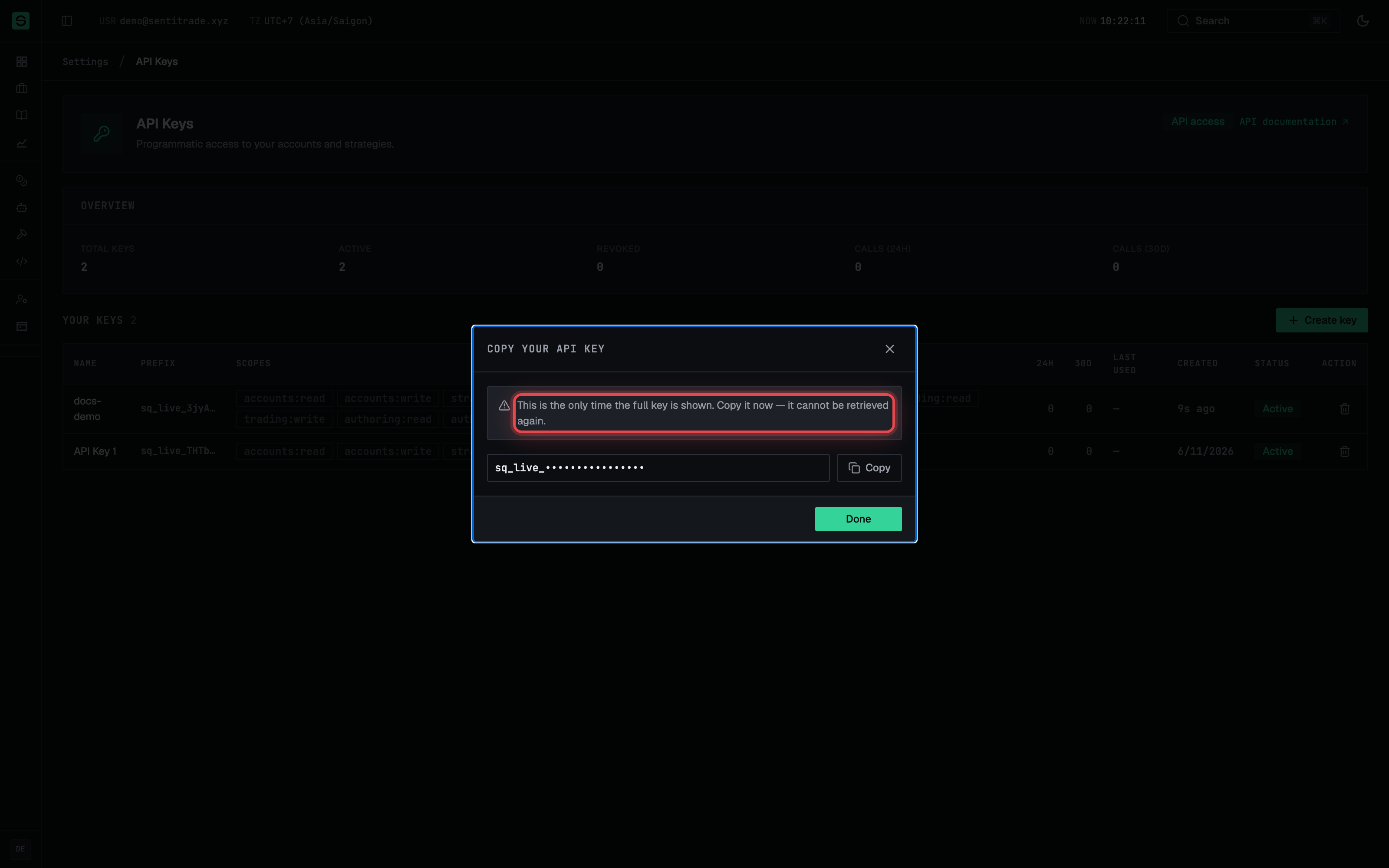
Task: Click the CALLS (30D) overview stat
Action: (1140, 258)
